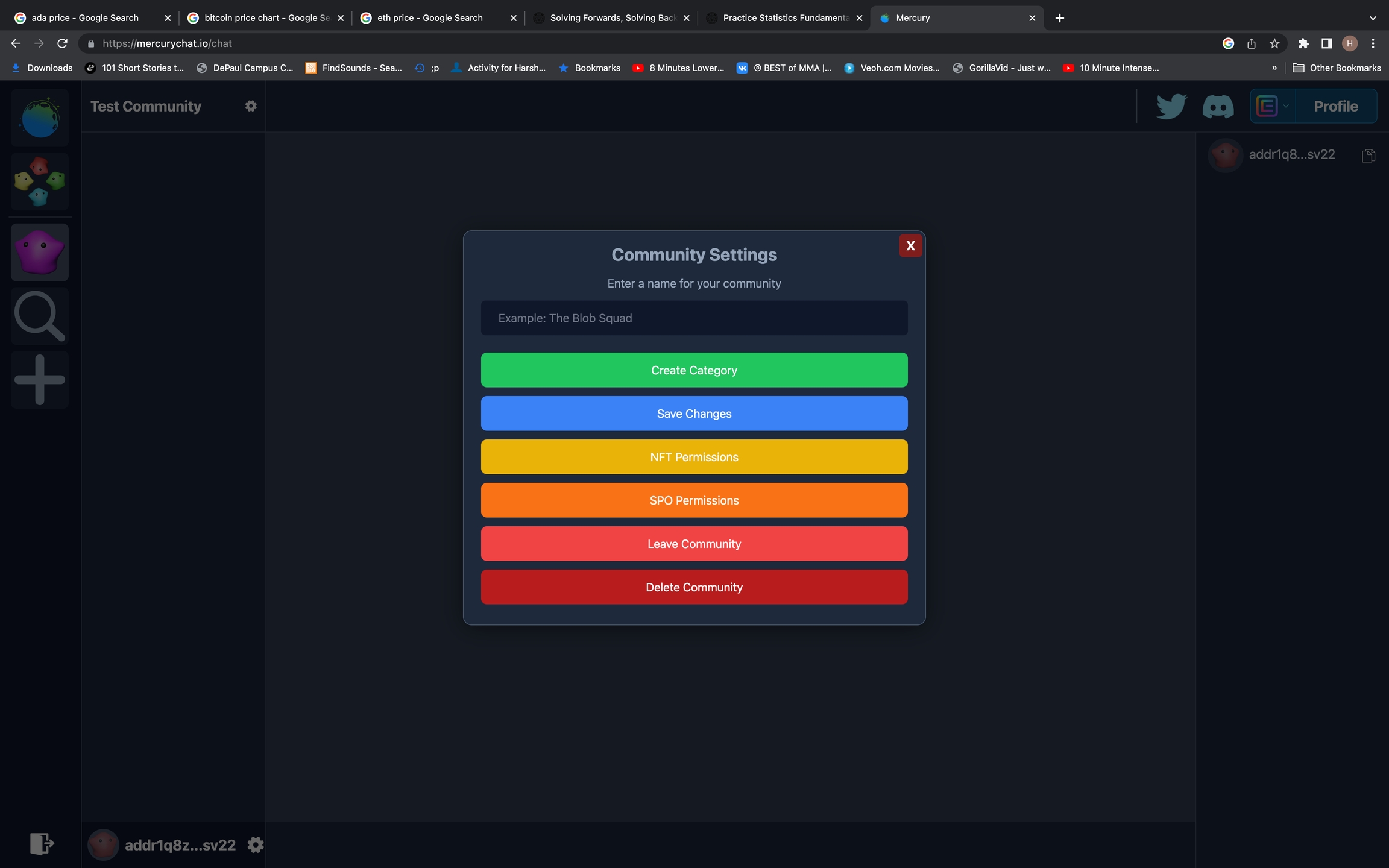Select the multicolor blobs community icon
This screenshot has width=1389, height=868.
click(x=40, y=181)
